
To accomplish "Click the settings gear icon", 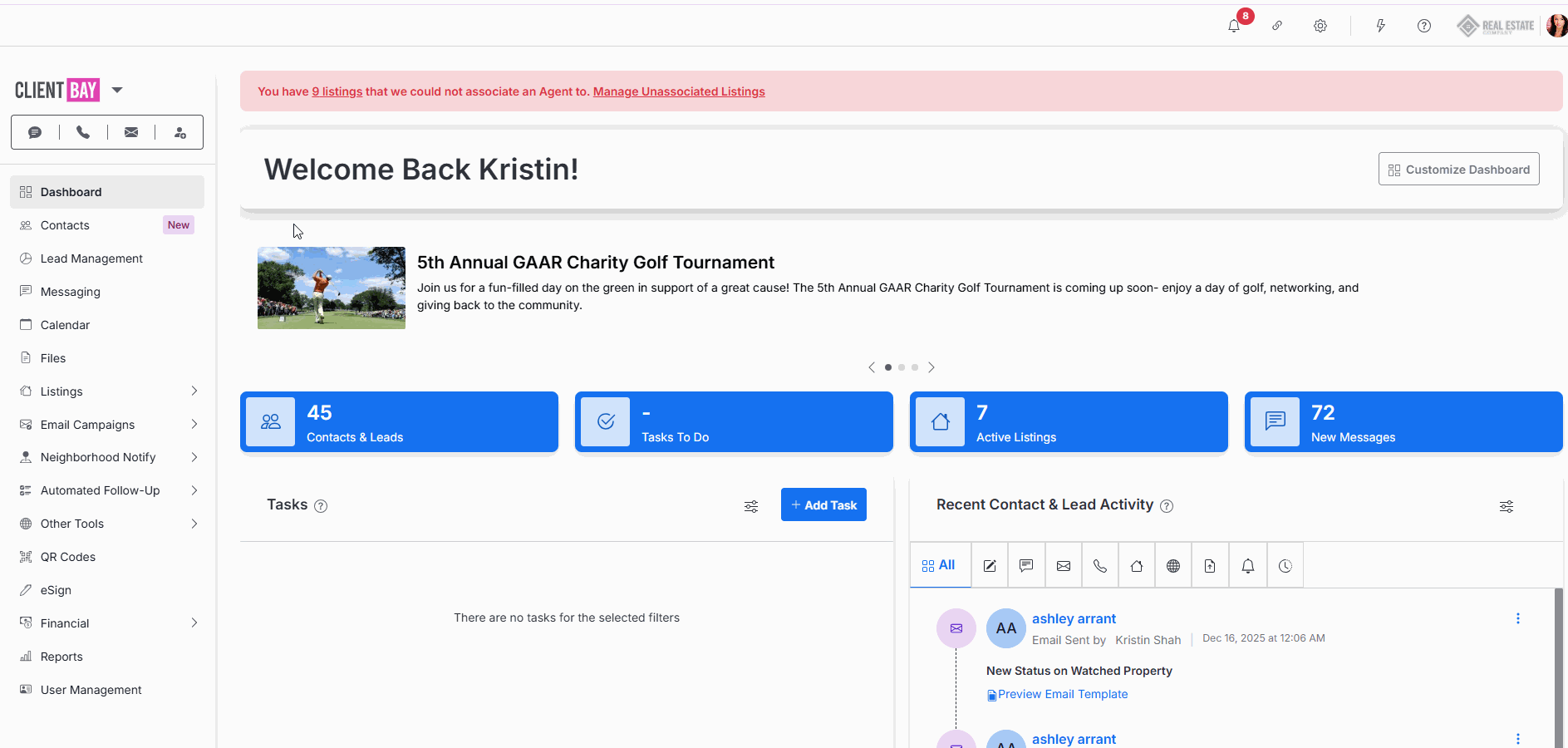I will click(1320, 26).
